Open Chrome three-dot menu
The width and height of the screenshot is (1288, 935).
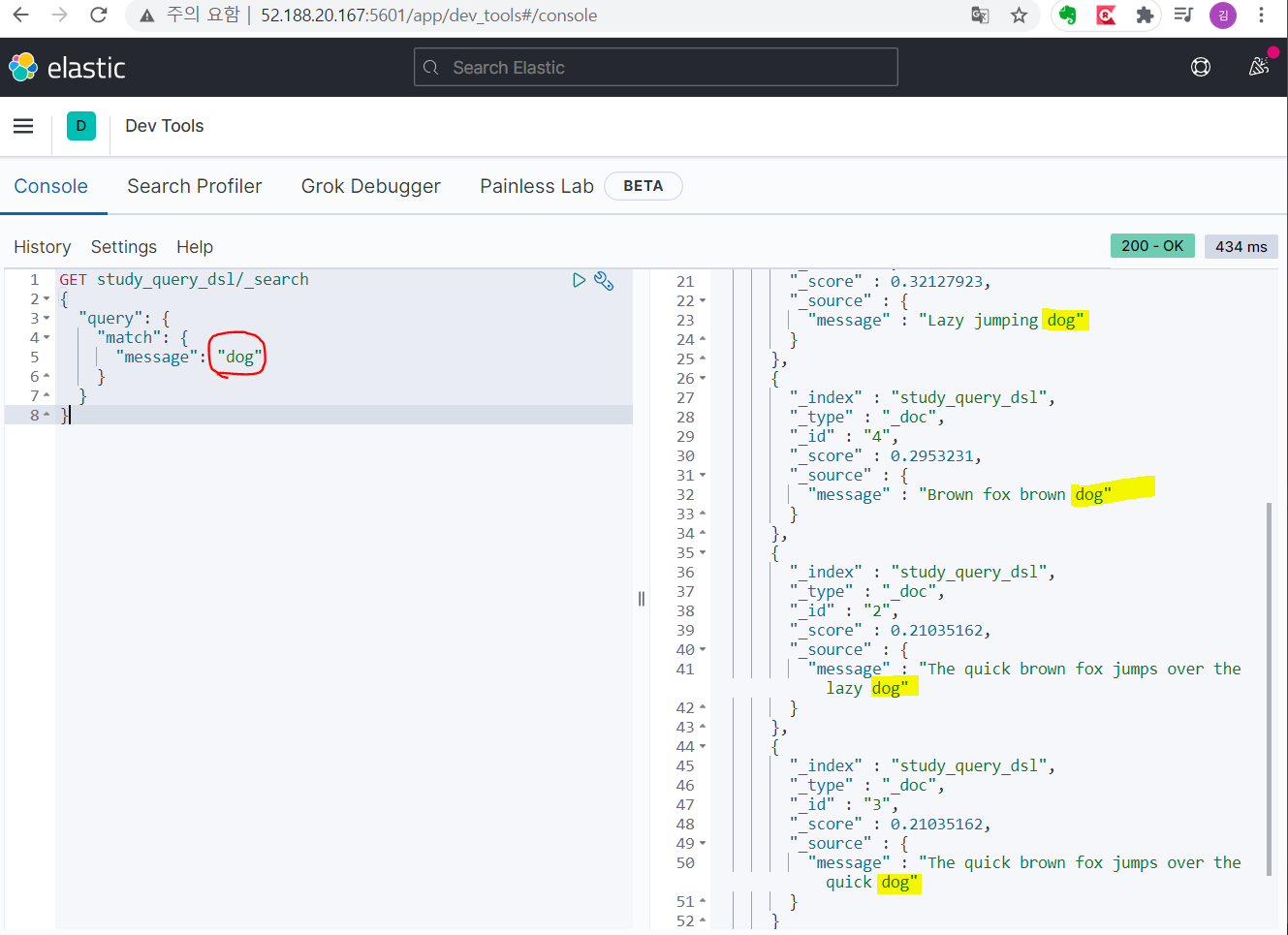coord(1261,15)
